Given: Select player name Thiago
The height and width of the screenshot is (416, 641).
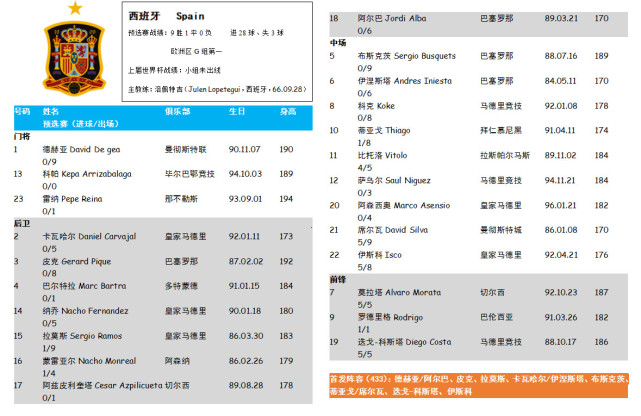Looking at the screenshot, I should (398, 131).
